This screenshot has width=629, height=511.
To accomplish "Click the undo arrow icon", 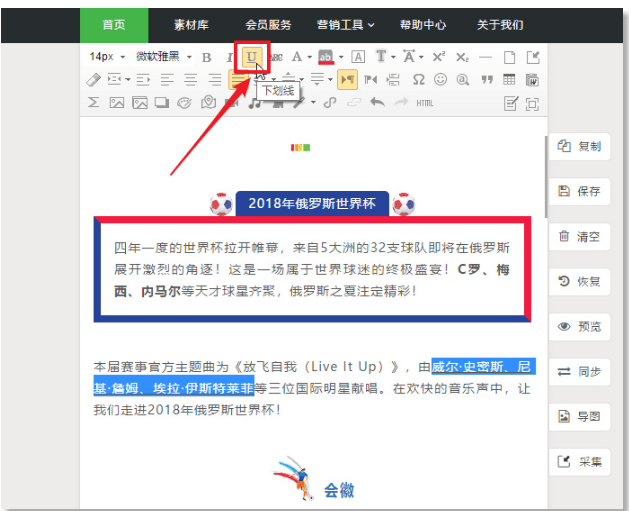I will coord(377,102).
